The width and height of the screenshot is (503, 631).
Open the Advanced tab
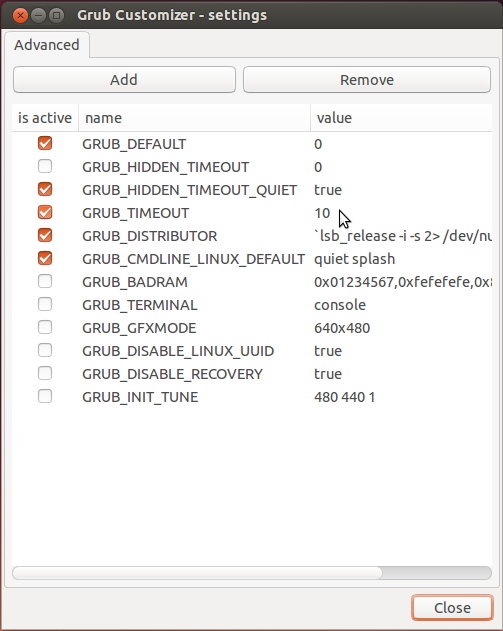click(x=47, y=45)
